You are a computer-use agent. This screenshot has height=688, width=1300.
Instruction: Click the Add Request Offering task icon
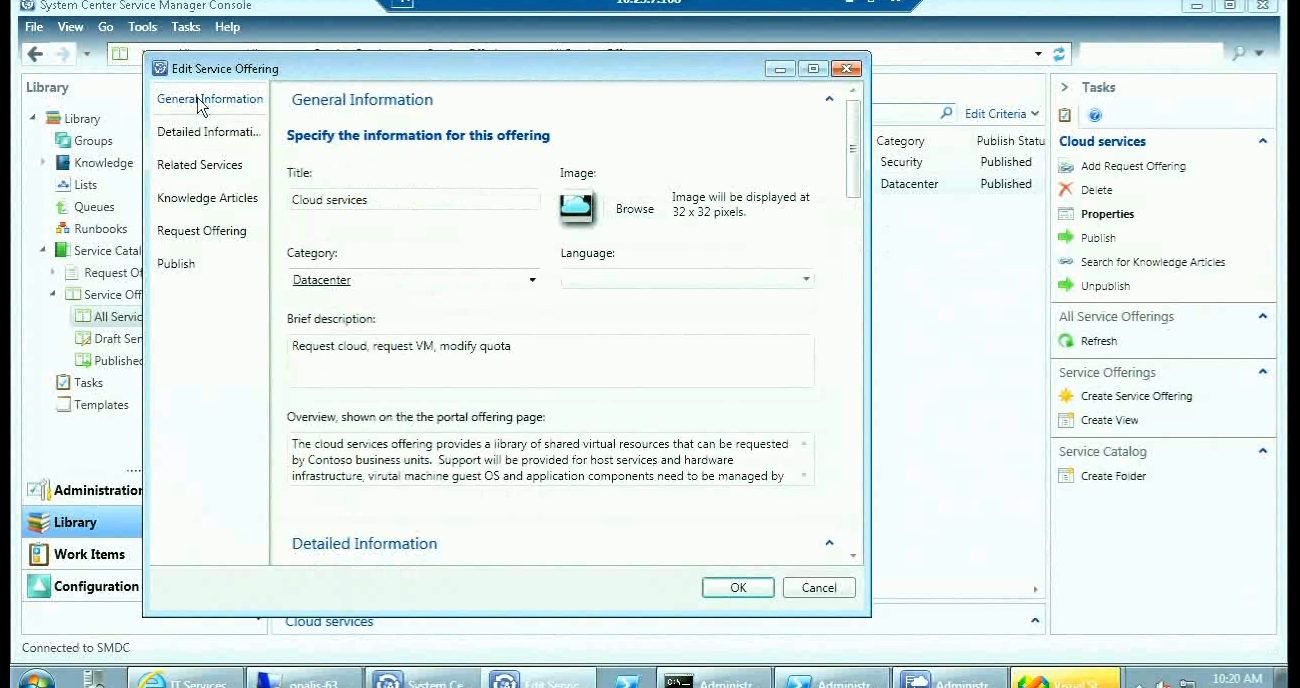tap(1066, 166)
